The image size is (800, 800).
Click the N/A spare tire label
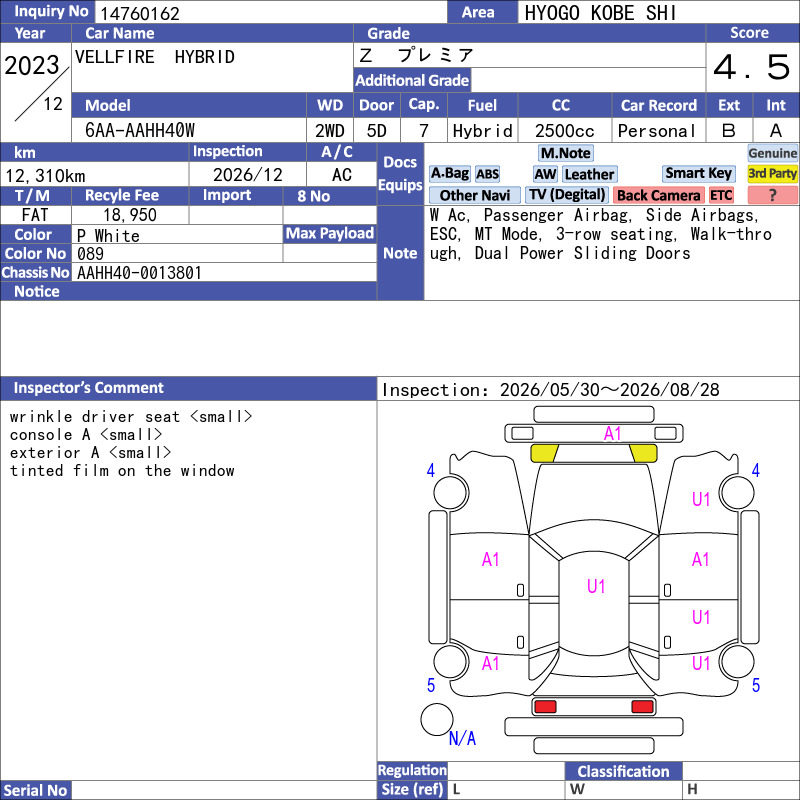click(462, 738)
